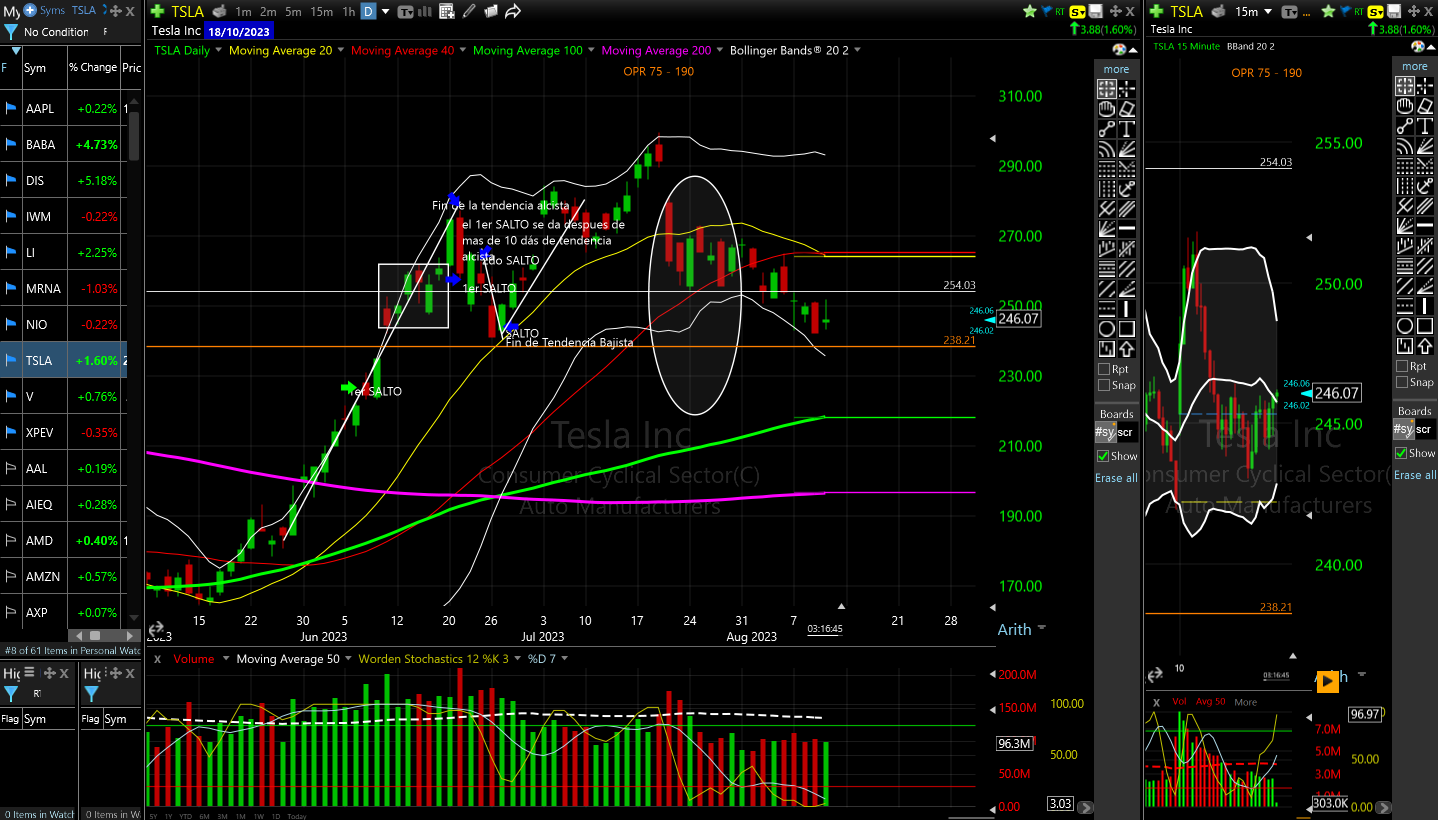Open the Arith scale dropdown

pos(1041,628)
